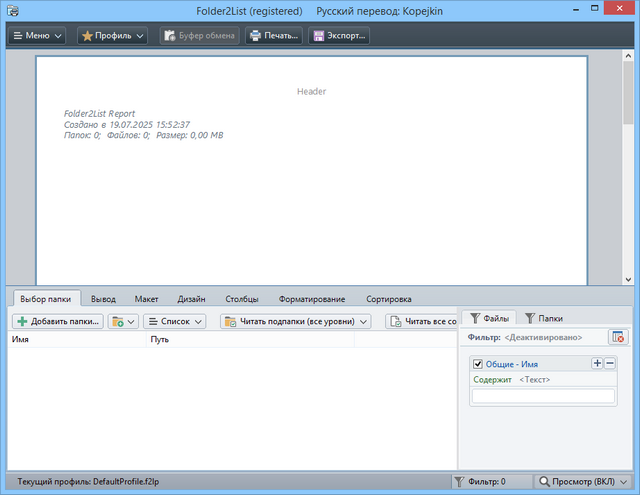Click Текущий профиль status text
This screenshot has height=495, width=640.
click(x=88, y=482)
